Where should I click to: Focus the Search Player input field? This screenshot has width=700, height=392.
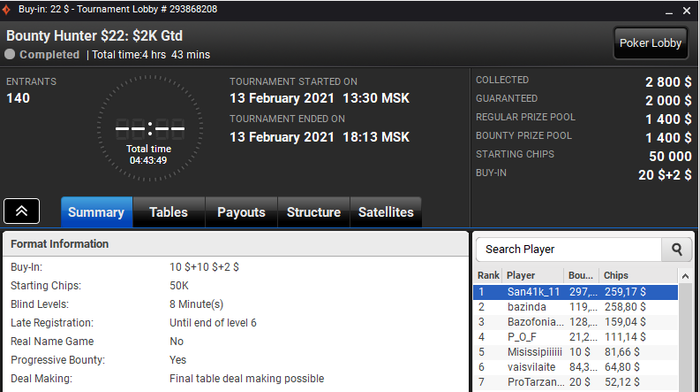(569, 249)
